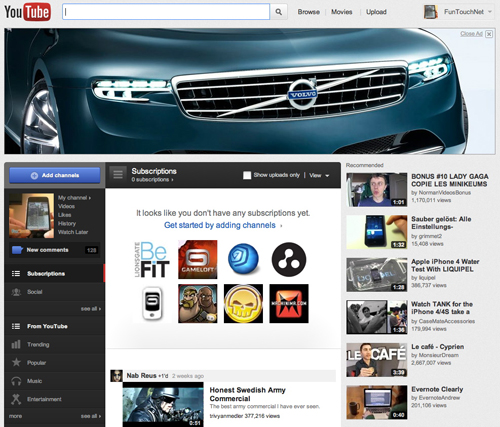The width and height of the screenshot is (500, 427).
Task: Click the more link in sidebar
Action: 15,416
